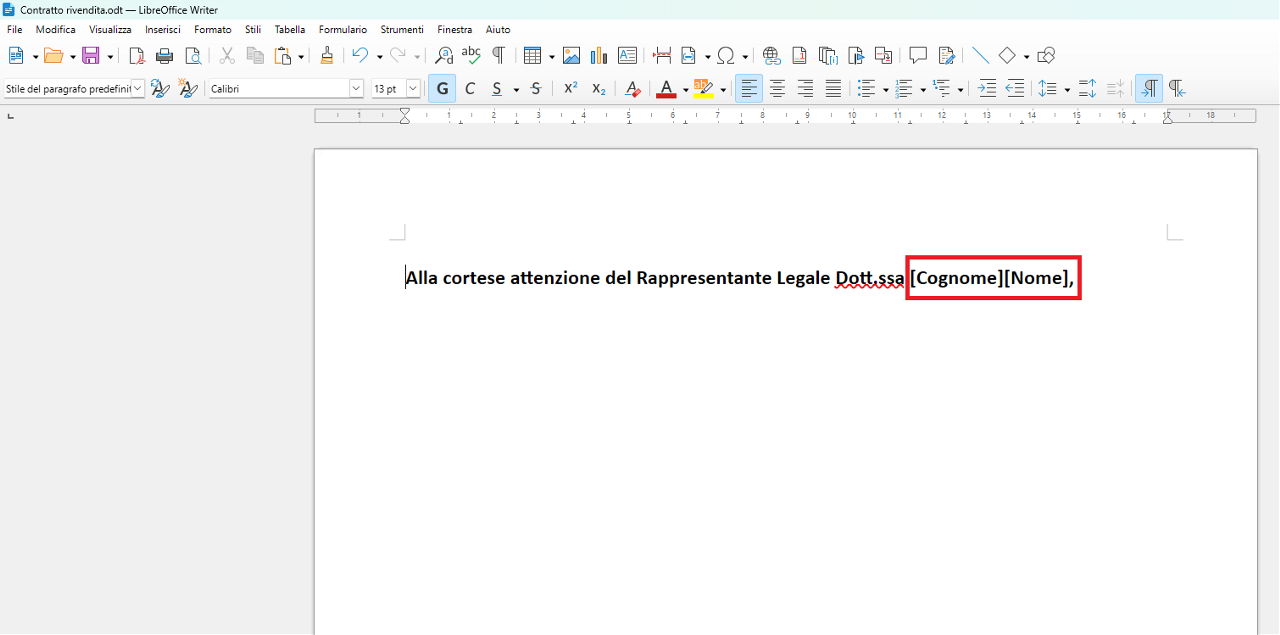Click the Undo arrow icon
This screenshot has width=1280, height=635.
coord(360,56)
